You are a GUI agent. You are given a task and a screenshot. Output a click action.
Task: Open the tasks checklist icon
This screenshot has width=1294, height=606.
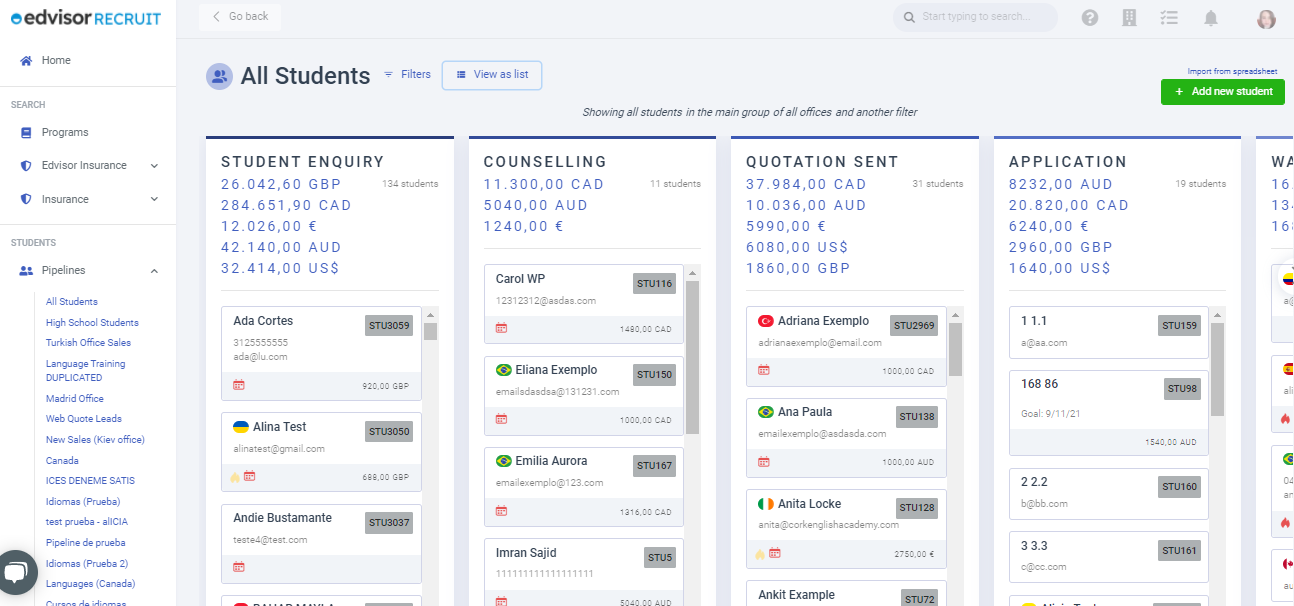1169,17
